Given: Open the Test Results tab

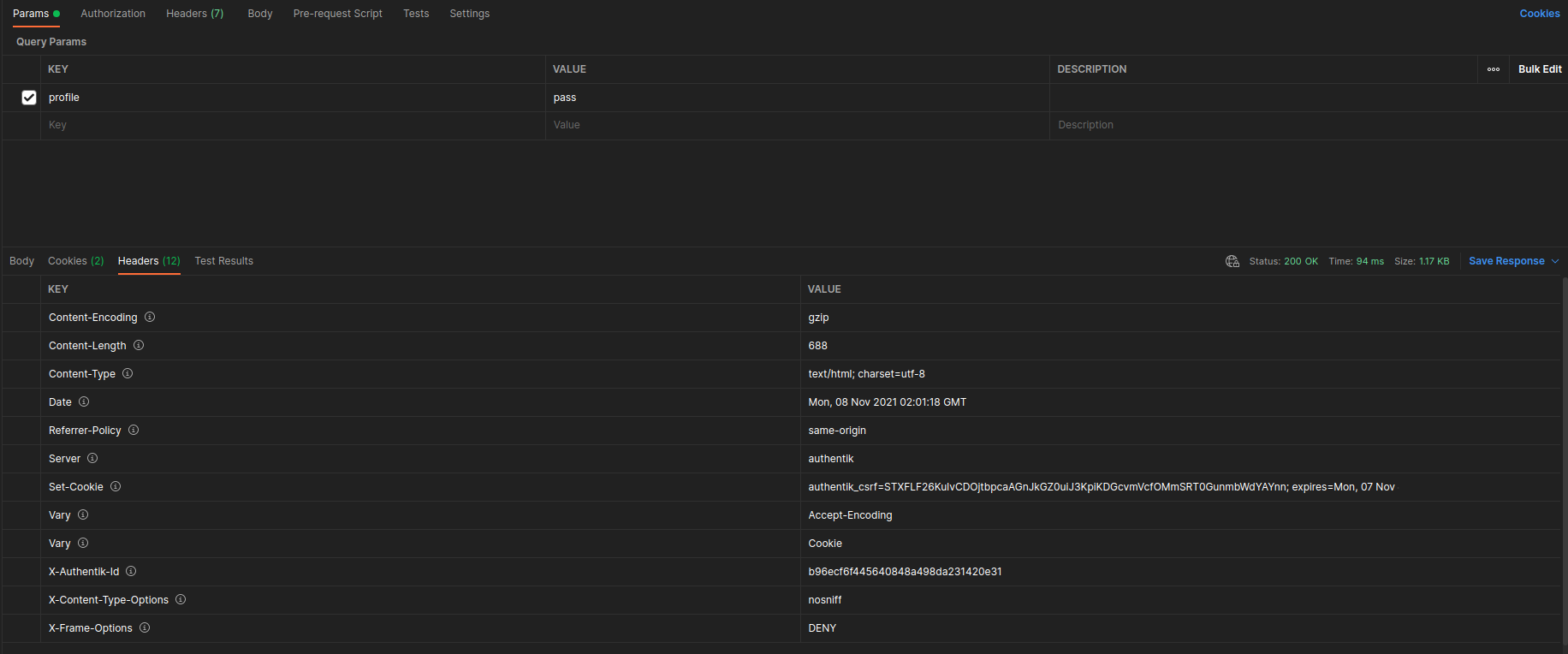Looking at the screenshot, I should pyautogui.click(x=224, y=261).
